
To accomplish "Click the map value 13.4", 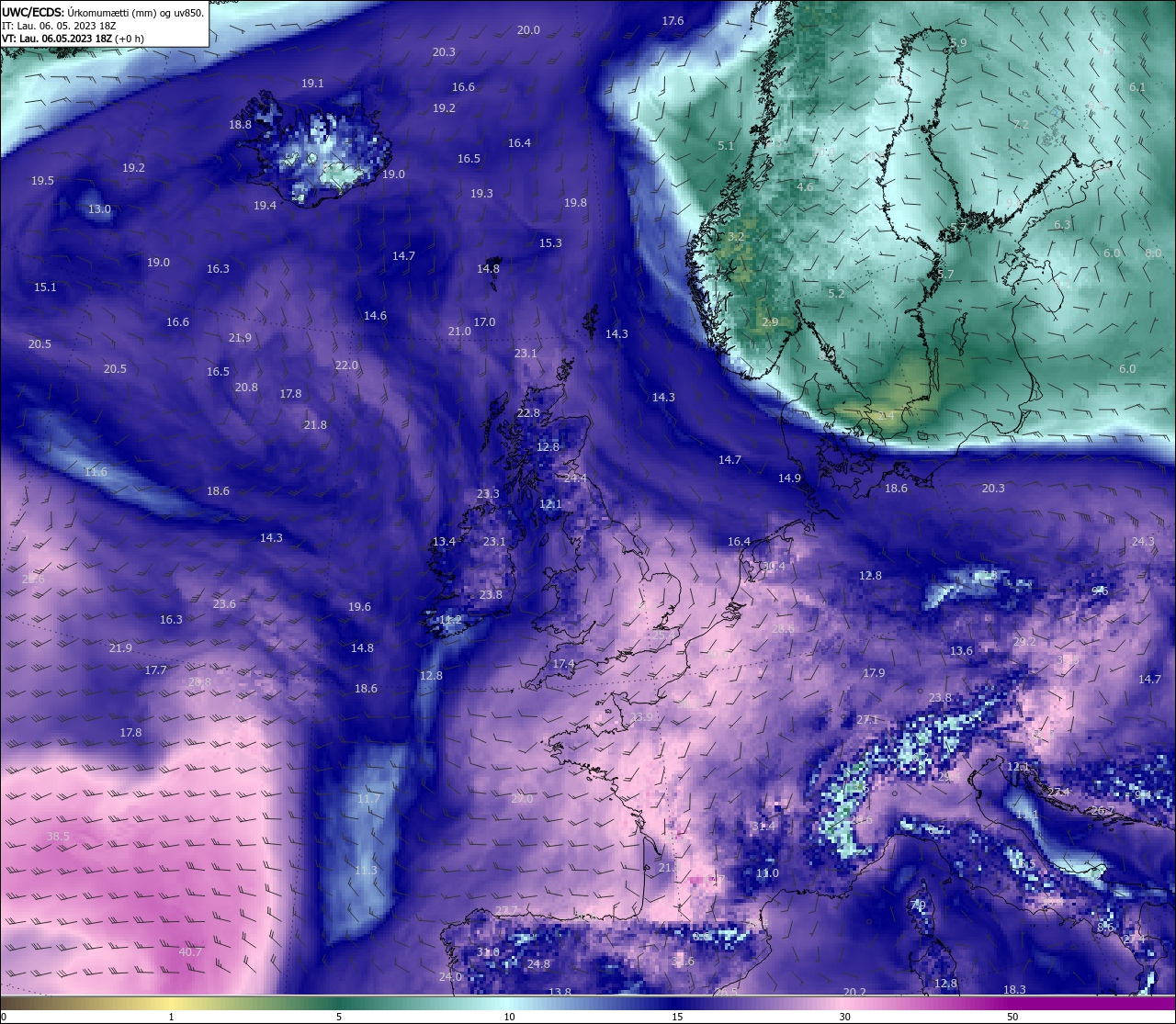I will click(444, 542).
